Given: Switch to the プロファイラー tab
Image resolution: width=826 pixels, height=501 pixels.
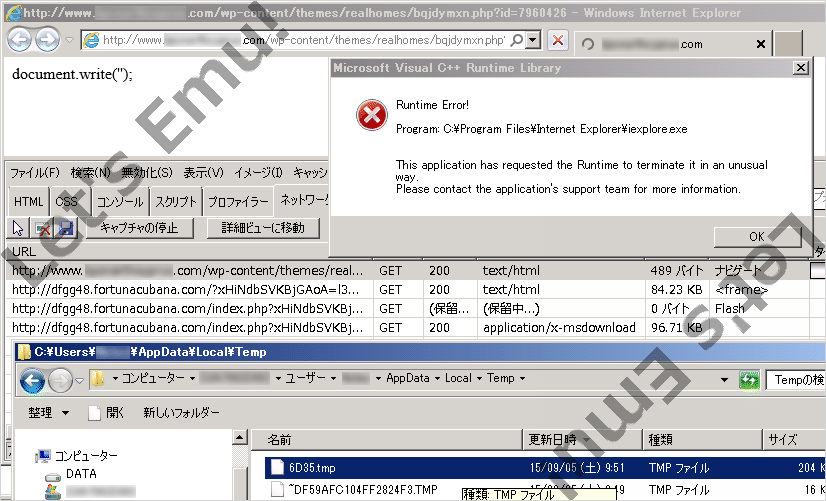Looking at the screenshot, I should [238, 202].
